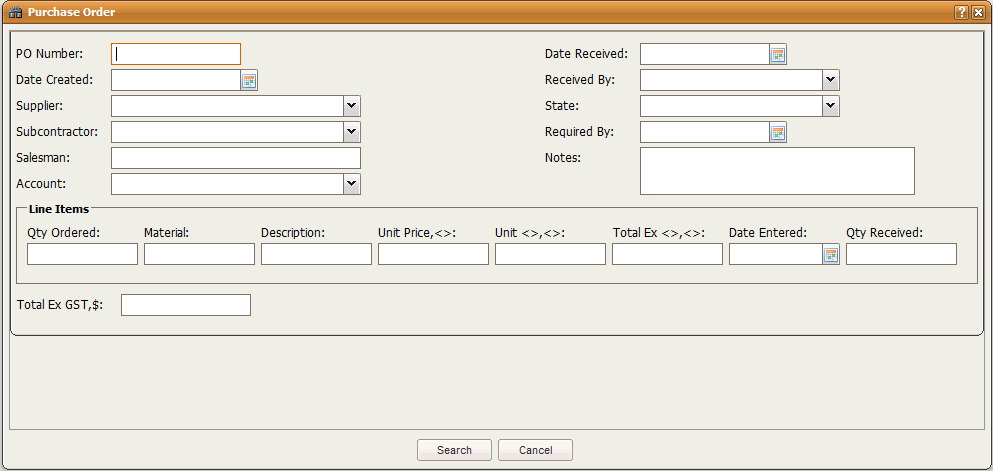Open the Received By dropdown list
This screenshot has height=471, width=993.
pos(830,81)
